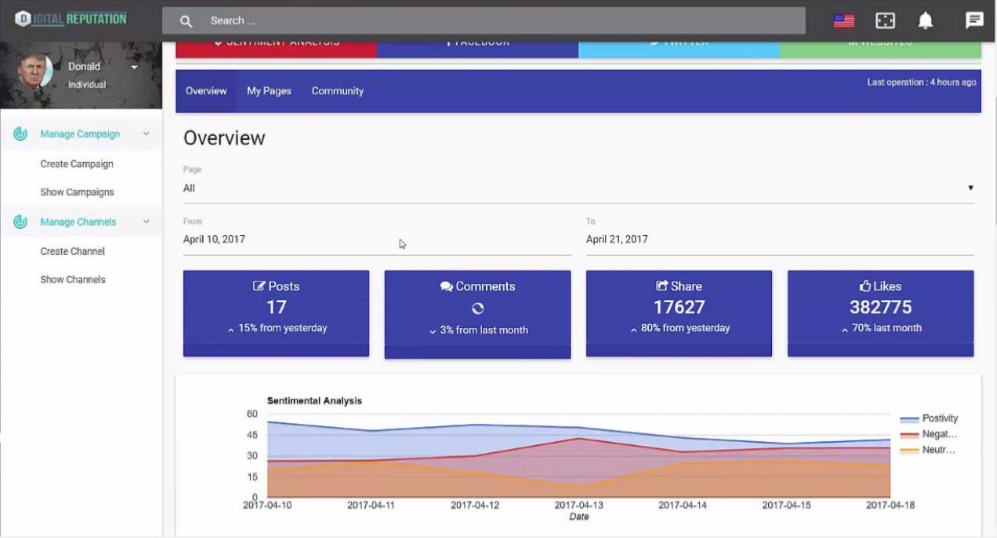Open chat messages icon

974,21
